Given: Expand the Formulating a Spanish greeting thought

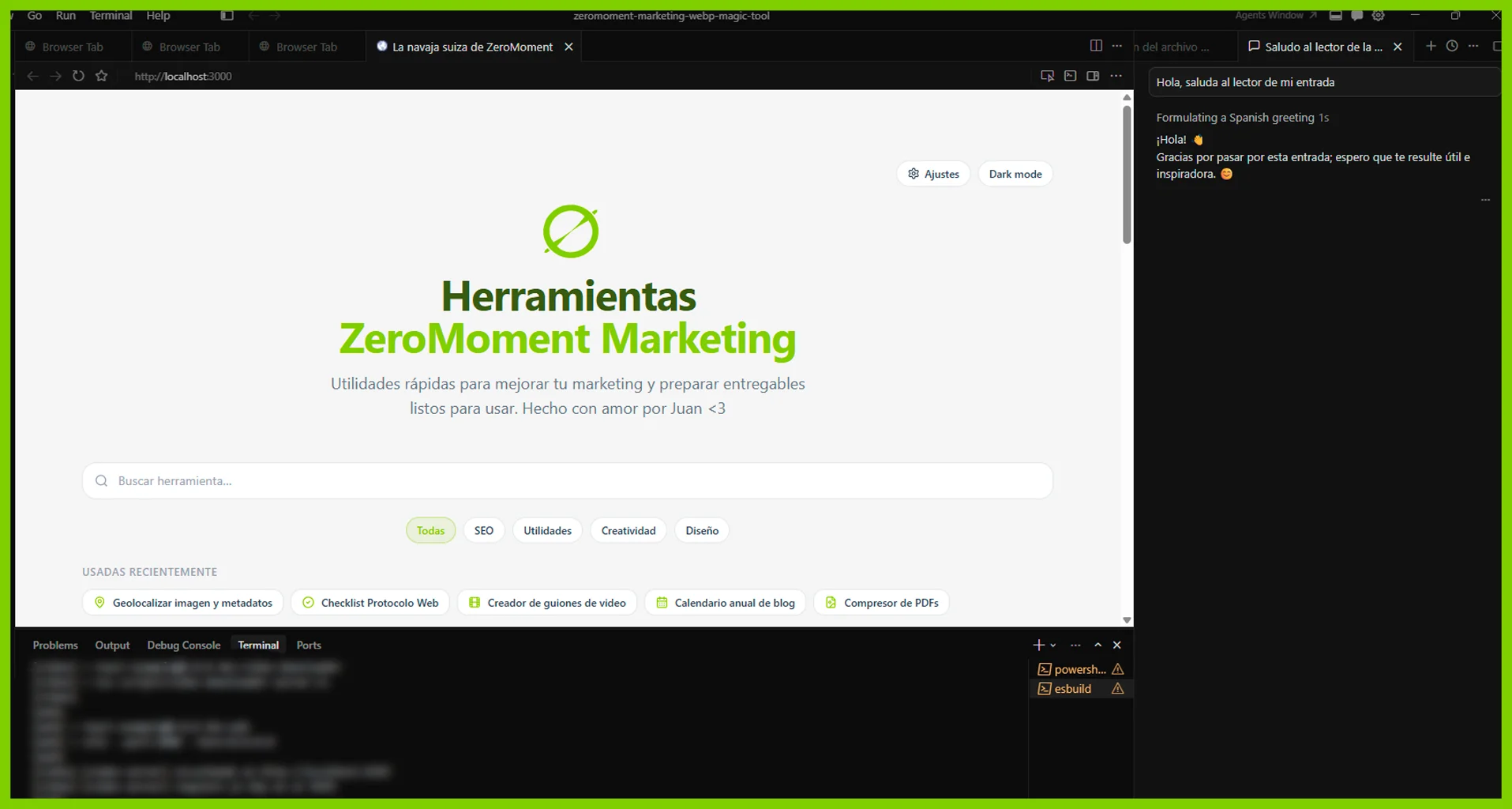Looking at the screenshot, I should click(x=1242, y=117).
